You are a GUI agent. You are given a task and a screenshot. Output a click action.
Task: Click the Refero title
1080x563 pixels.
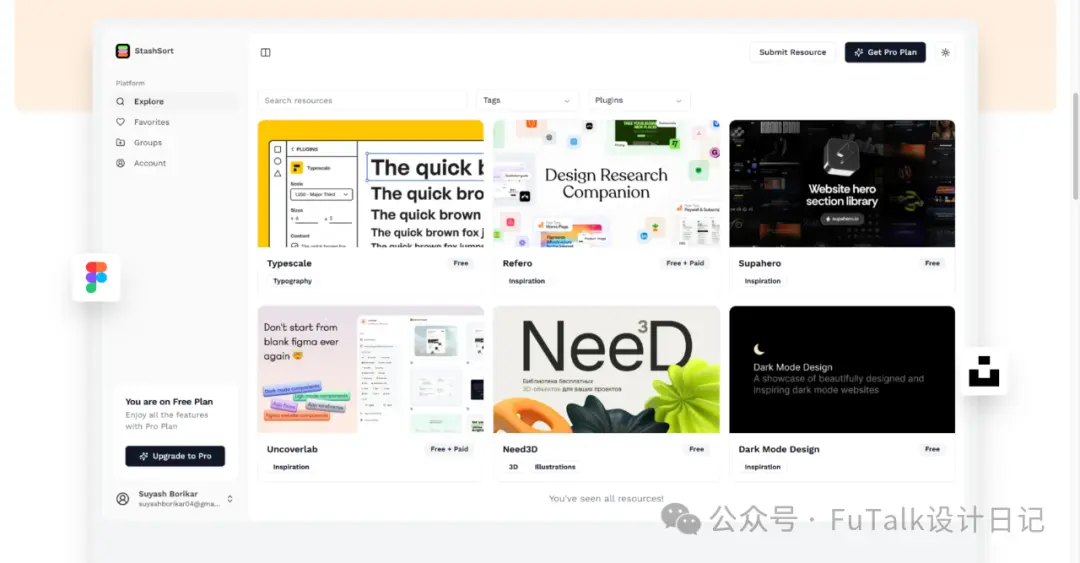point(517,263)
